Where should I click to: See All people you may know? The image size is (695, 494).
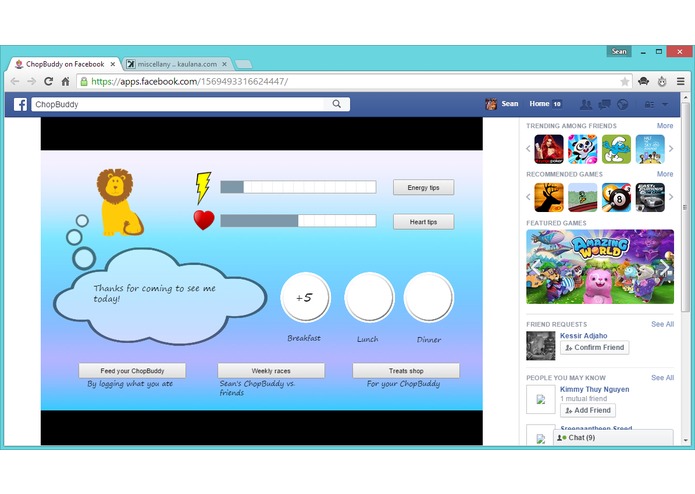pos(663,378)
